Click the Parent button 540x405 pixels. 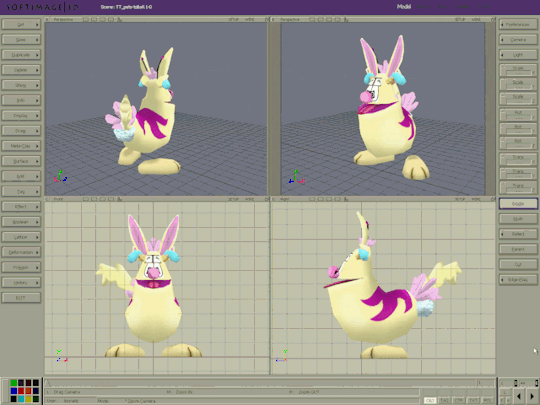[x=518, y=249]
